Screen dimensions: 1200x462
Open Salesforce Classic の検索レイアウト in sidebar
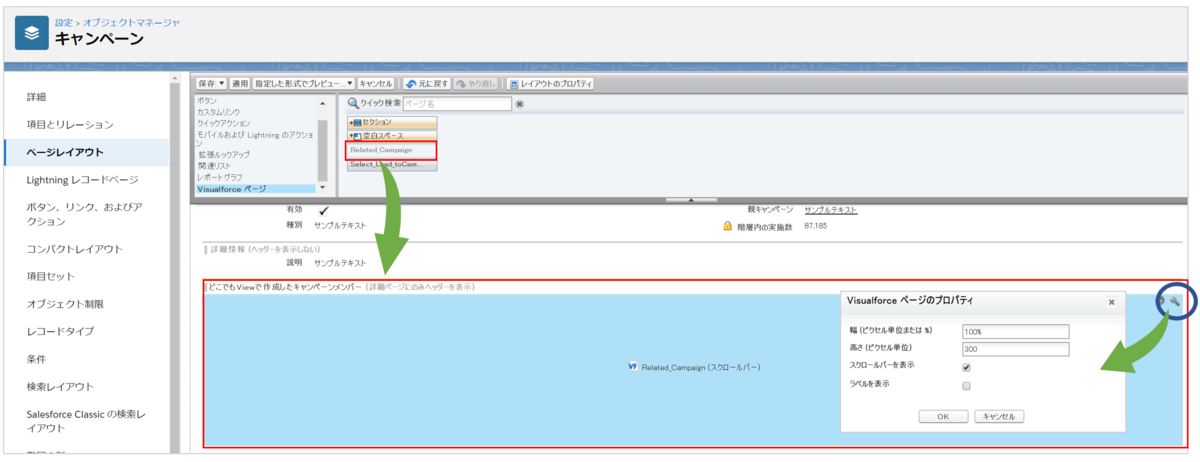[87, 420]
